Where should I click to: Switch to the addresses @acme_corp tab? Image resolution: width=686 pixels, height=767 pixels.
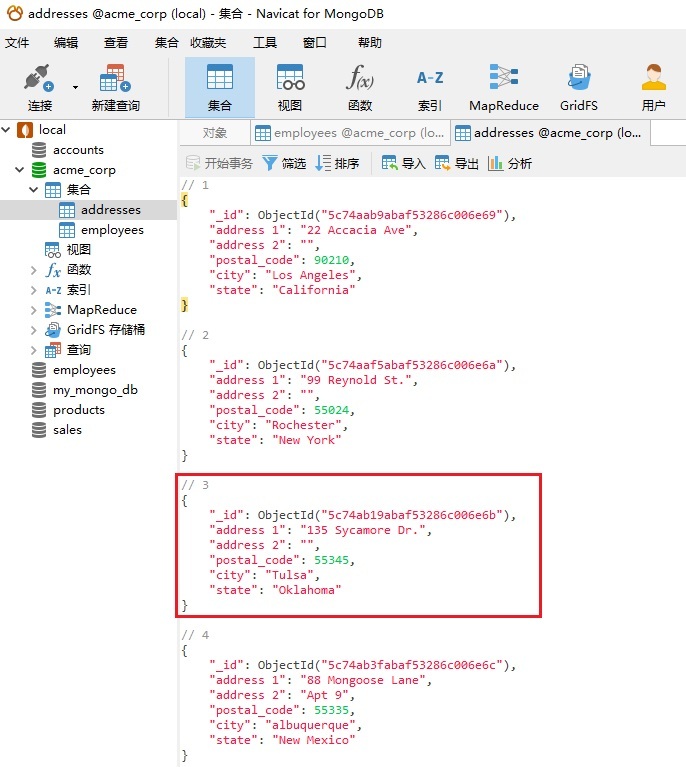click(550, 133)
